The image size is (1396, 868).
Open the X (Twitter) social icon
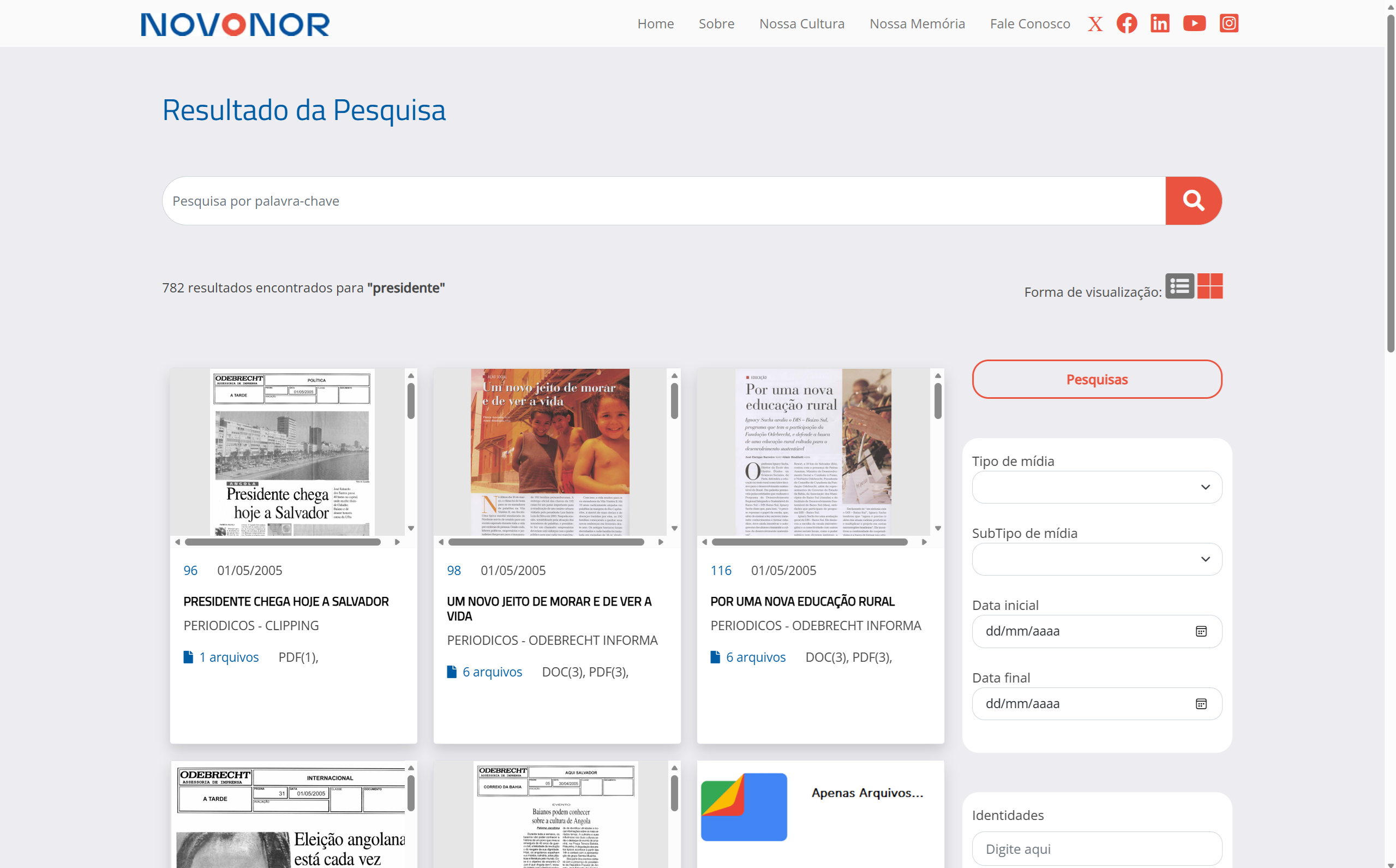1095,23
